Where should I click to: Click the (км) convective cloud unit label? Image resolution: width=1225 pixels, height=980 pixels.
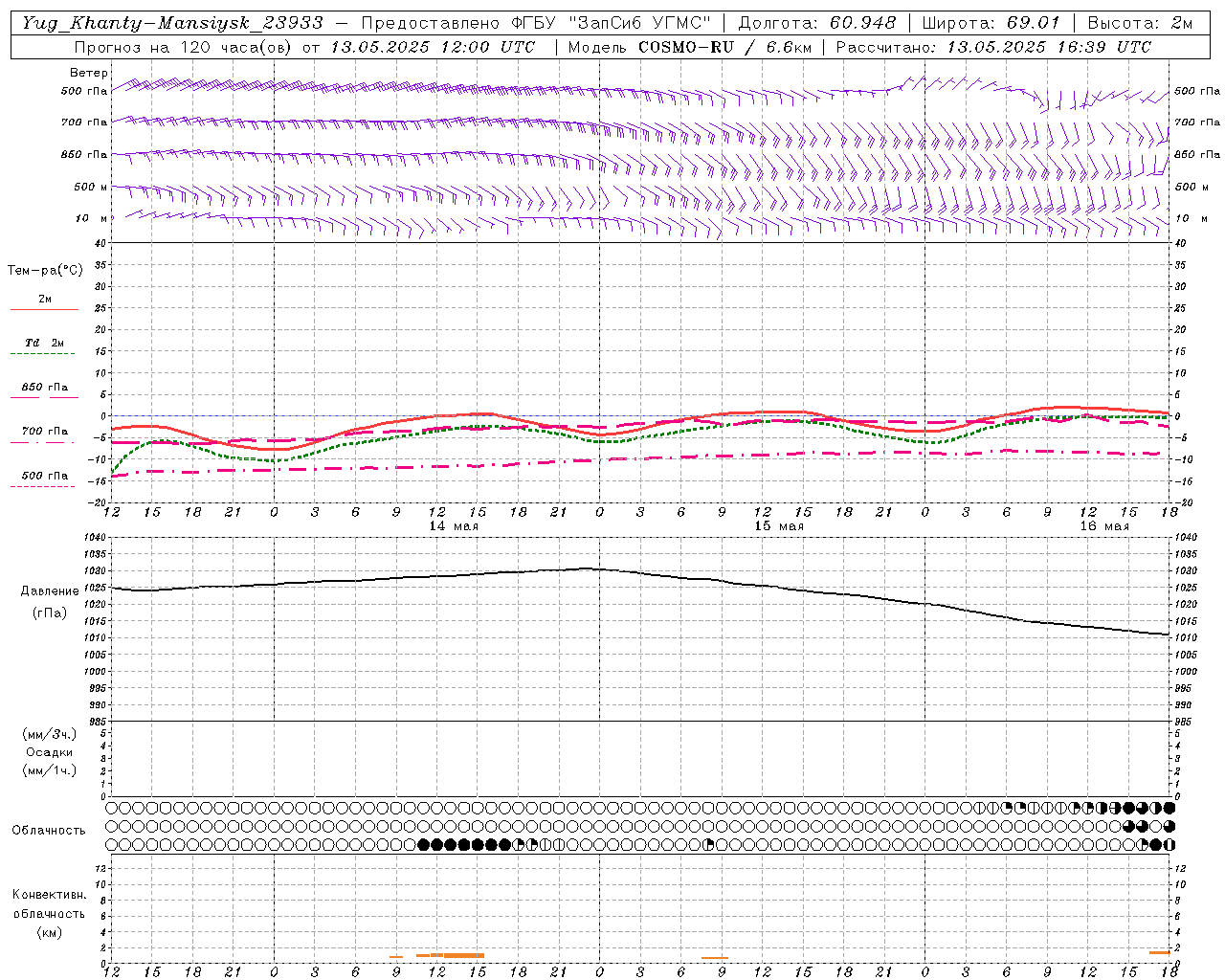point(50,932)
